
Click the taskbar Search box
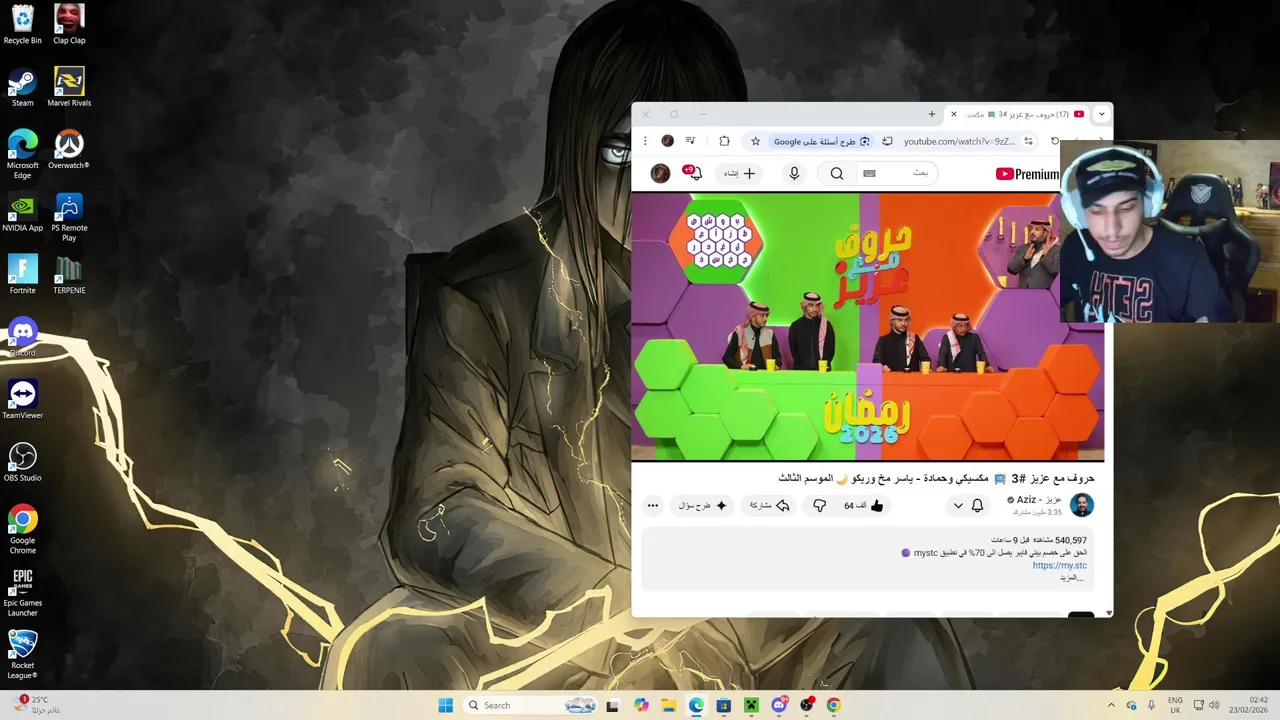532,705
